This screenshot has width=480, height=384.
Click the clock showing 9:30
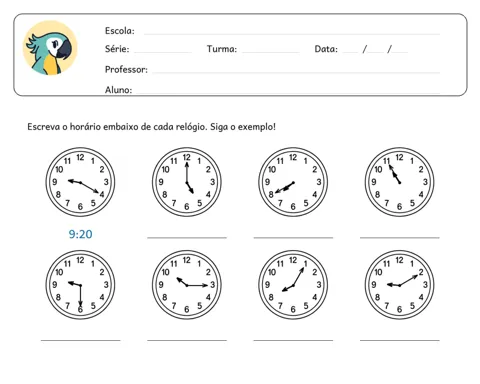tap(80, 285)
